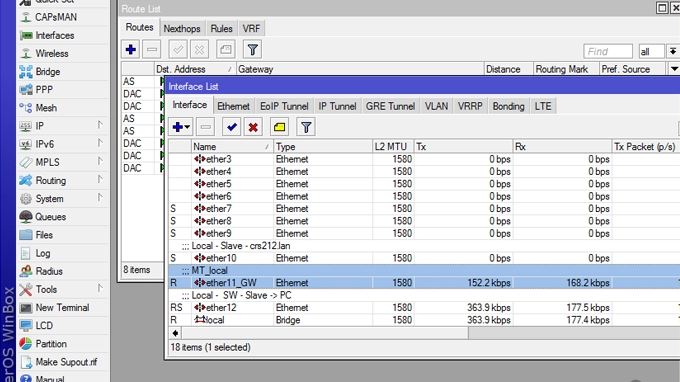The height and width of the screenshot is (382, 680).
Task: Click the horizontal scrollbar left arrow in Interface List
Action: 175,333
